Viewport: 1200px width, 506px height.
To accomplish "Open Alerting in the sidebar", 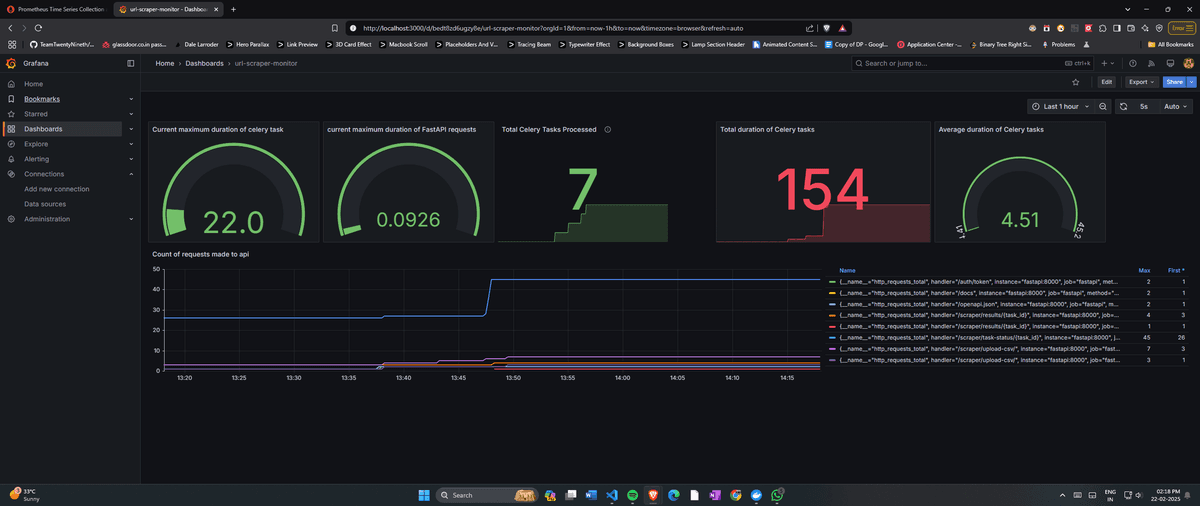I will 36,159.
